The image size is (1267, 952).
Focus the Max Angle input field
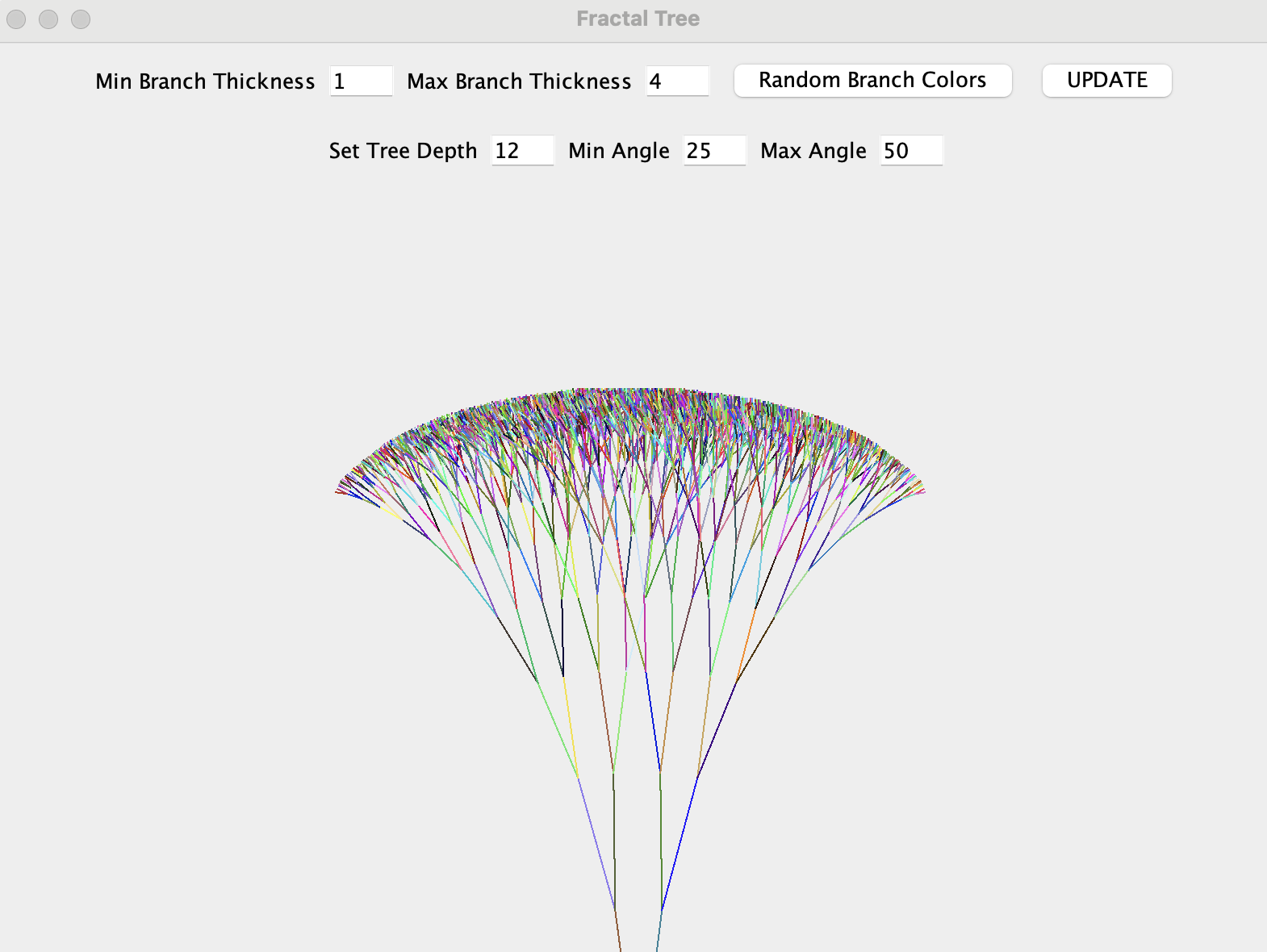(910, 151)
